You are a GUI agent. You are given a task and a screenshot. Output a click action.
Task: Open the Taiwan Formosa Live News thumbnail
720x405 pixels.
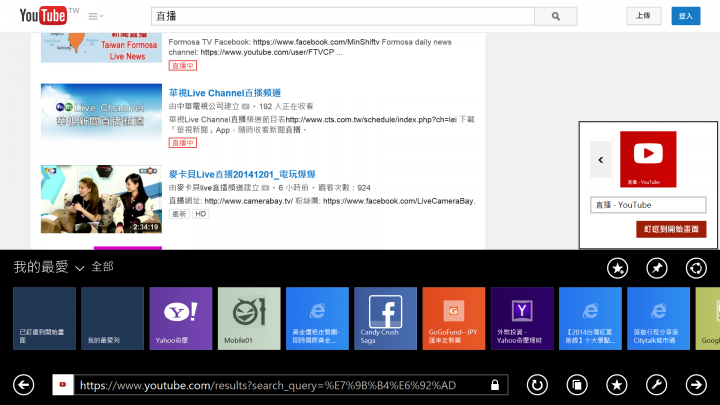click(101, 47)
